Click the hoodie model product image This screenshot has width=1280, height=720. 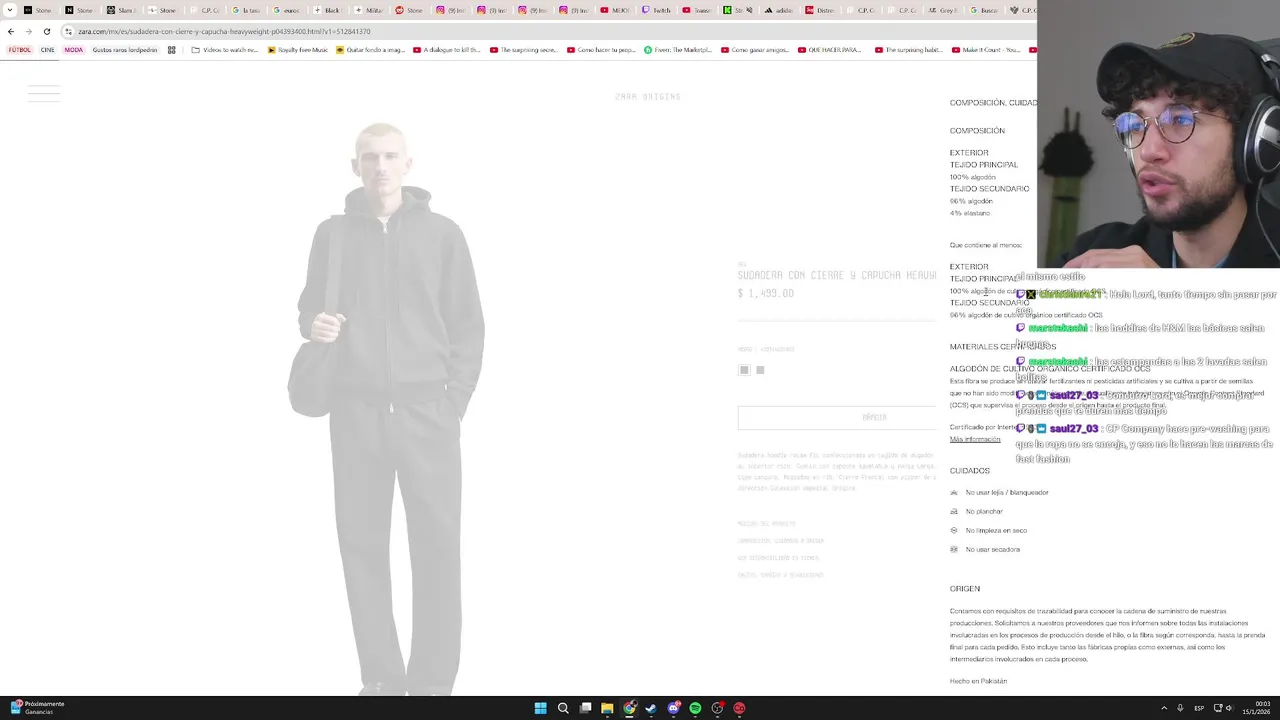click(386, 408)
